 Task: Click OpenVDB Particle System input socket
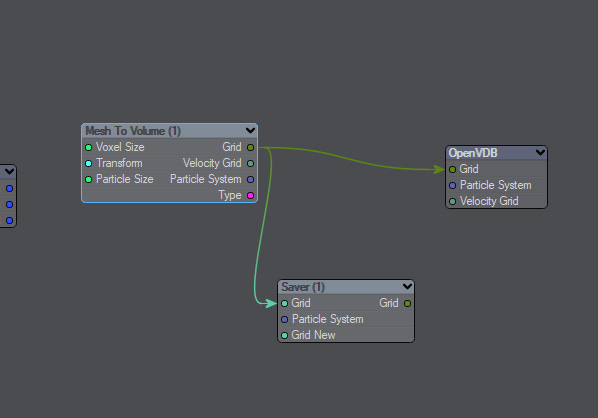pos(452,185)
